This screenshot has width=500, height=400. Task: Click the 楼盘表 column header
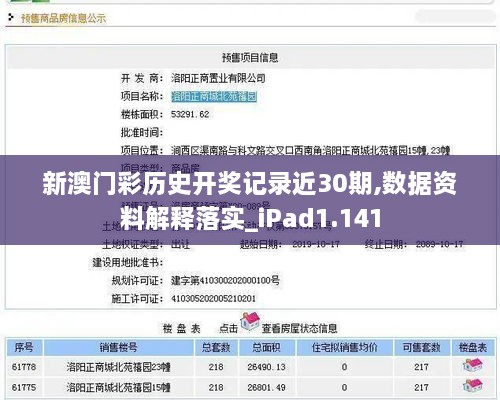[x=473, y=348]
